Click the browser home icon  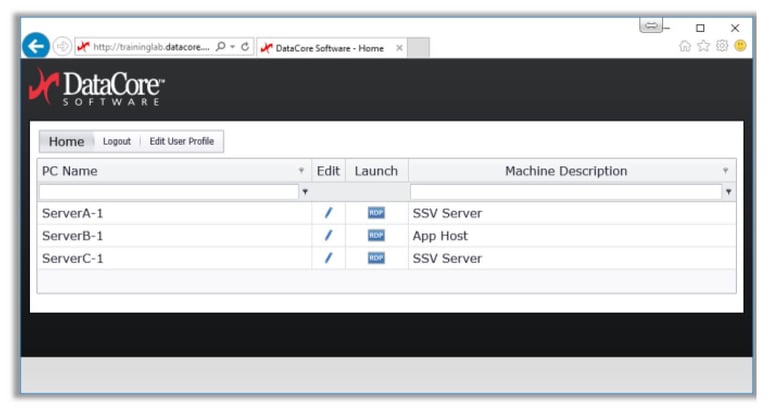685,46
